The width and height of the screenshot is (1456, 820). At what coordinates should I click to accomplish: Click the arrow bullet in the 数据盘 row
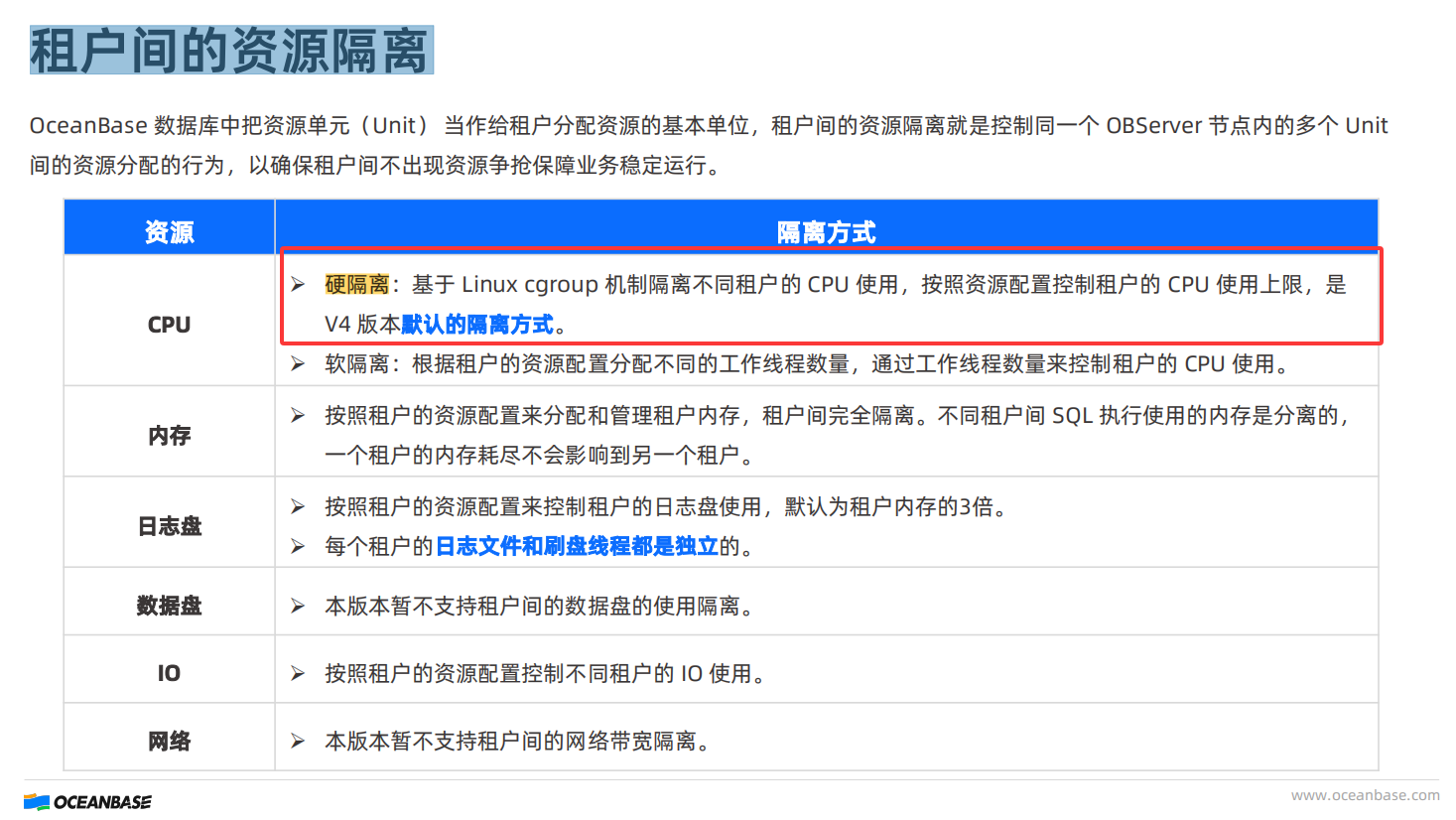[298, 607]
